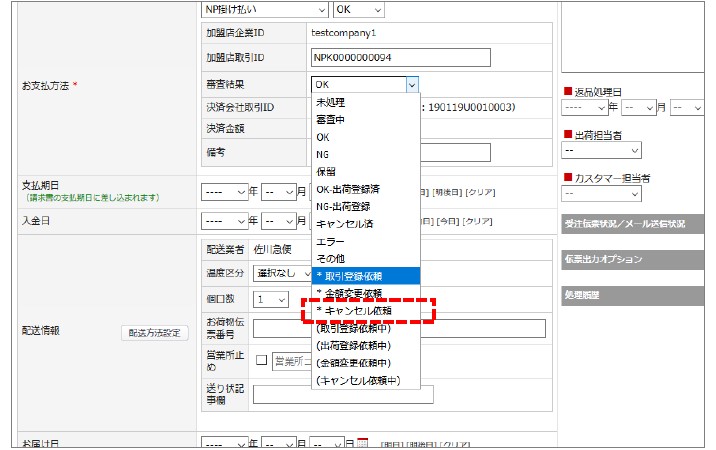
Task: Click the 備考 input field
Action: (x=455, y=153)
